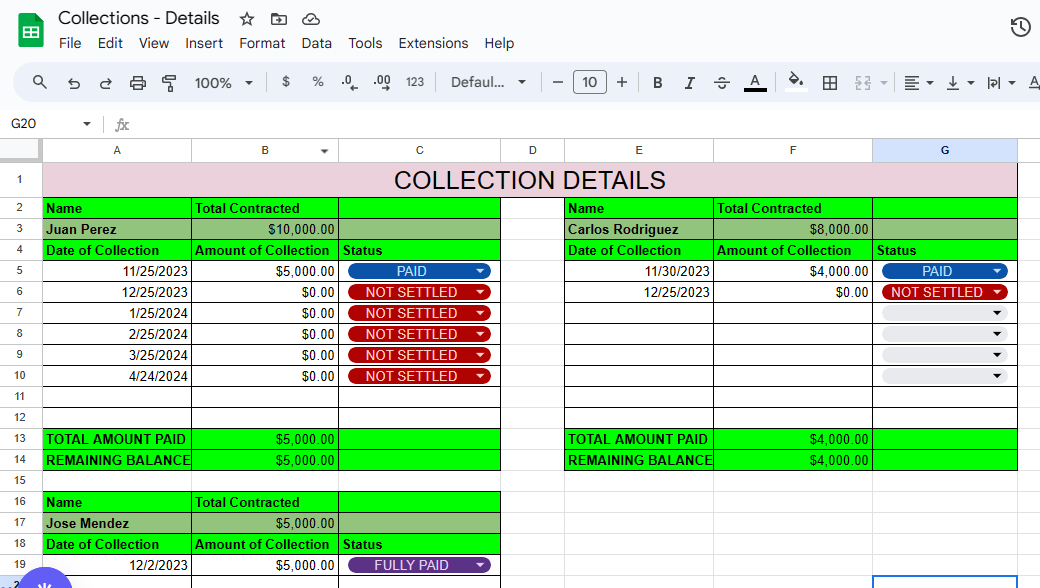Screen dimensions: 1040x588
Task: Open the text color picker
Action: pos(755,83)
